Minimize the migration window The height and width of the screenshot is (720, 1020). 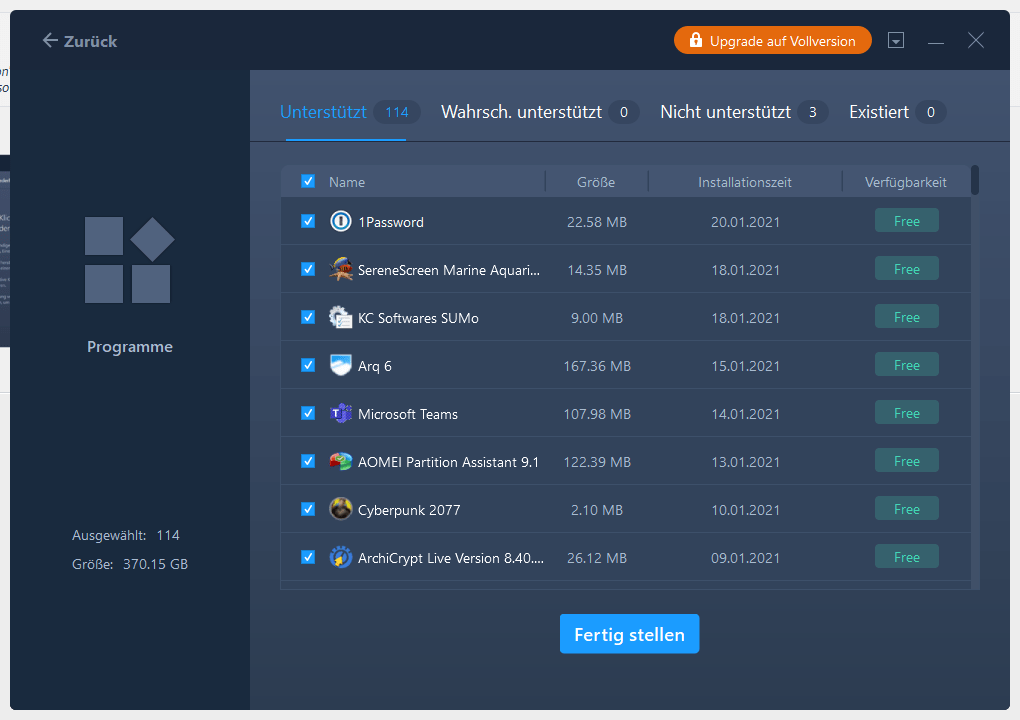click(x=935, y=42)
